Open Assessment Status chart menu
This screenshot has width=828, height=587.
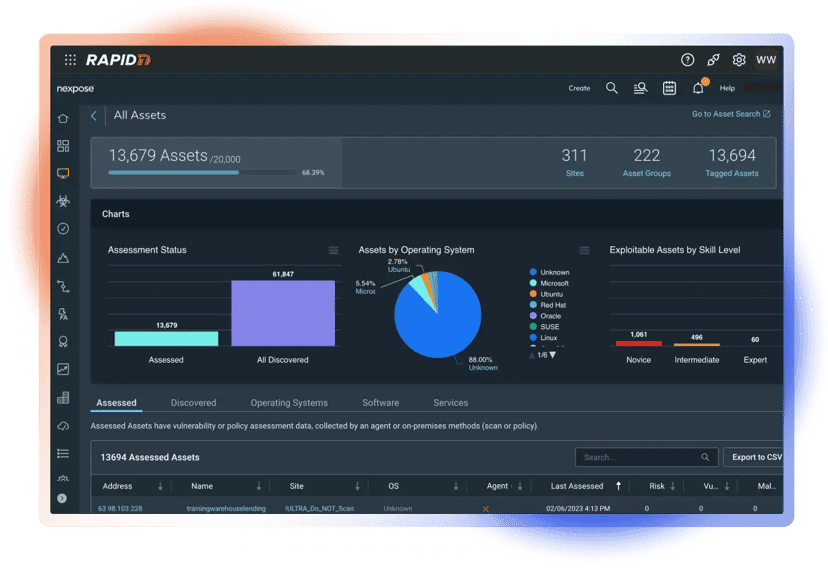(333, 250)
